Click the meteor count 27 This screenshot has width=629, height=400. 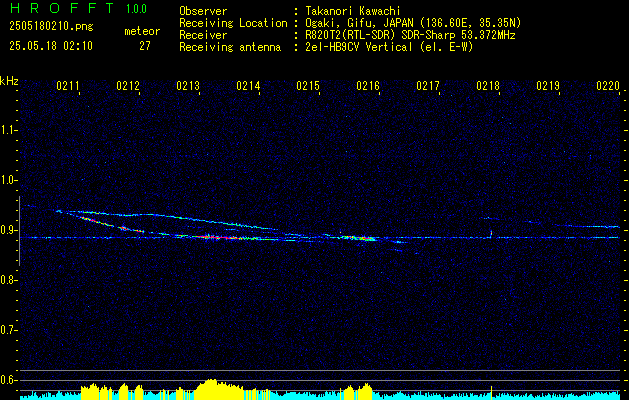[x=145, y=46]
